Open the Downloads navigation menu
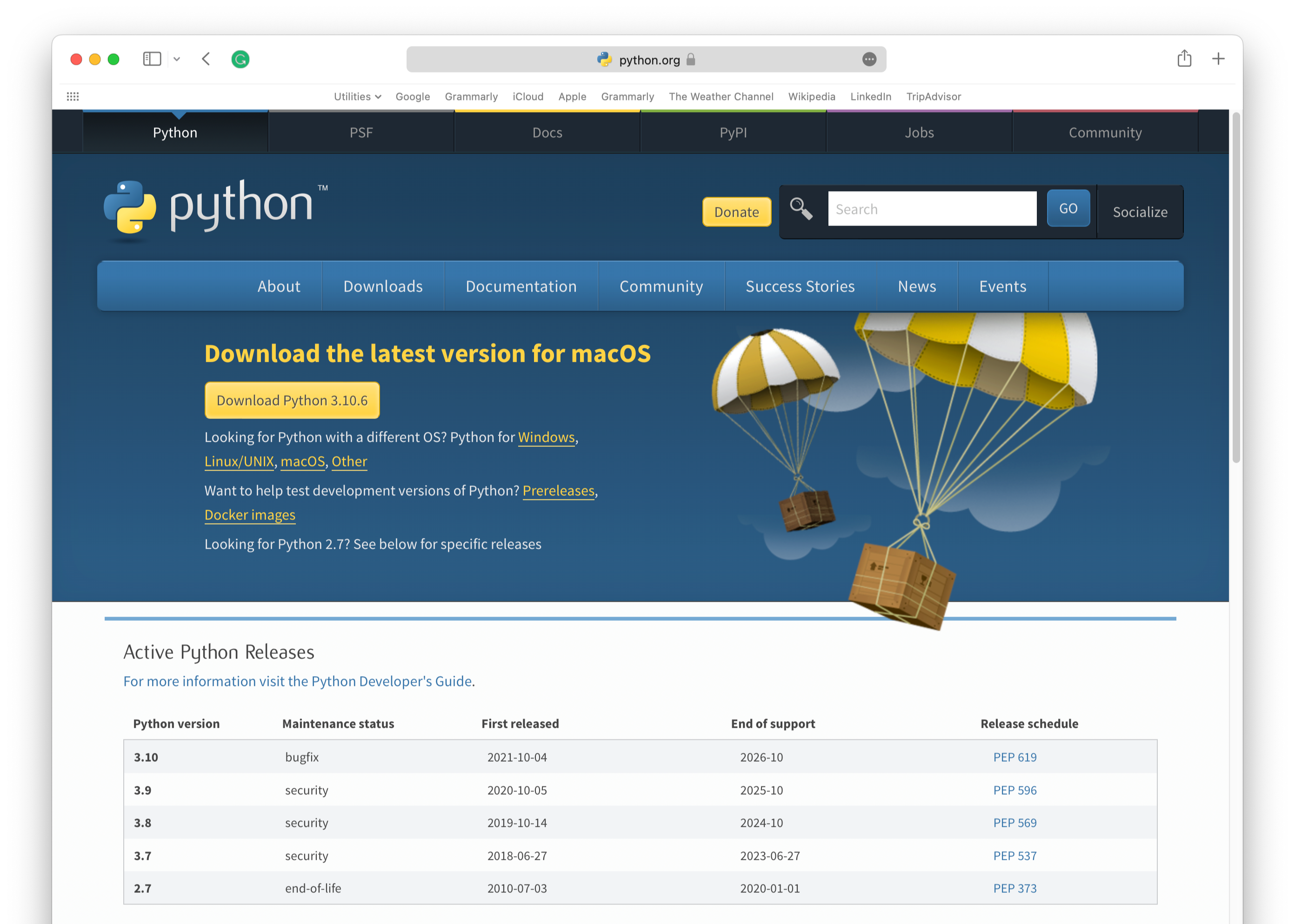 click(383, 286)
